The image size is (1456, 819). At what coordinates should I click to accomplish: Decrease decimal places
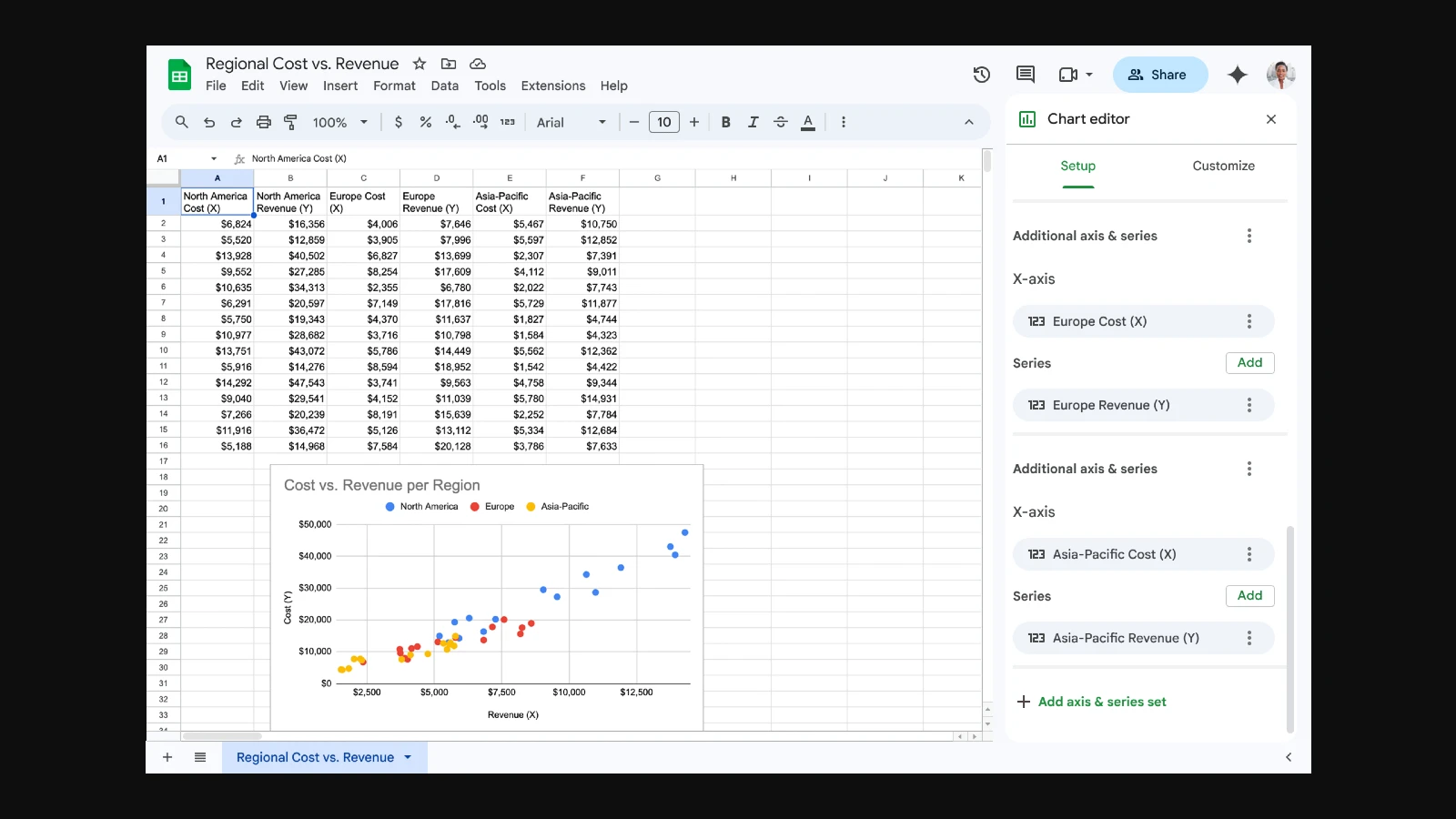pyautogui.click(x=452, y=122)
